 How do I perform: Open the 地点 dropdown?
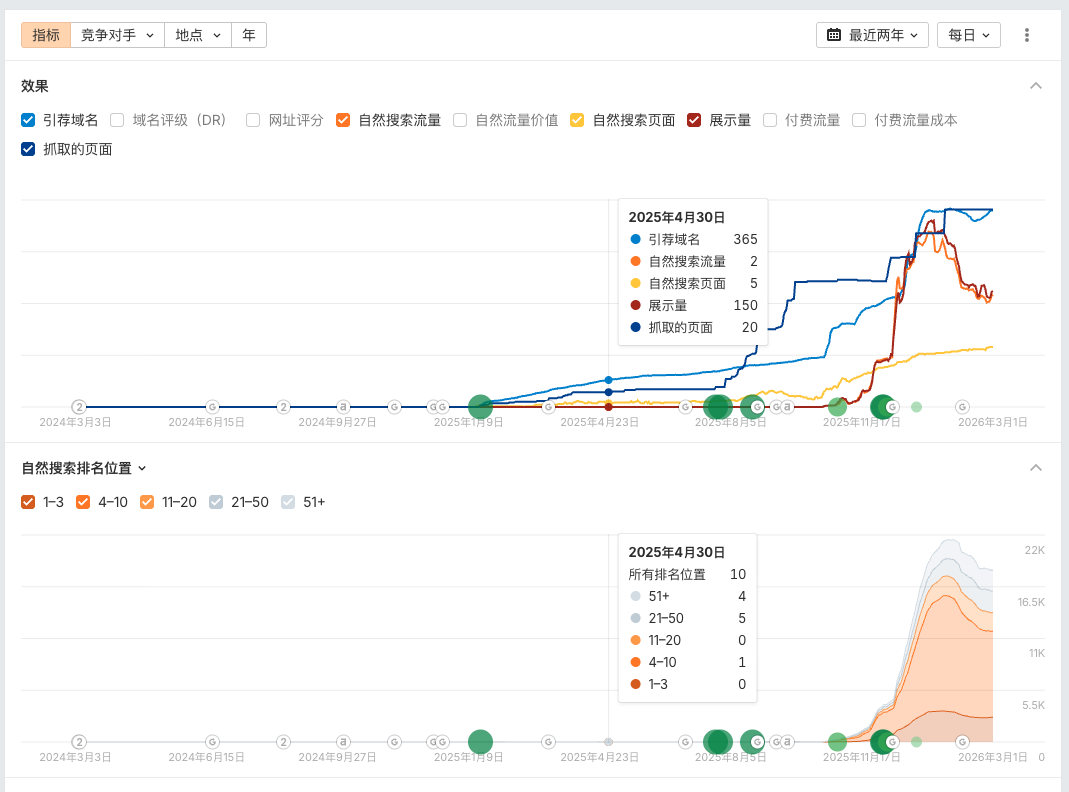click(198, 35)
